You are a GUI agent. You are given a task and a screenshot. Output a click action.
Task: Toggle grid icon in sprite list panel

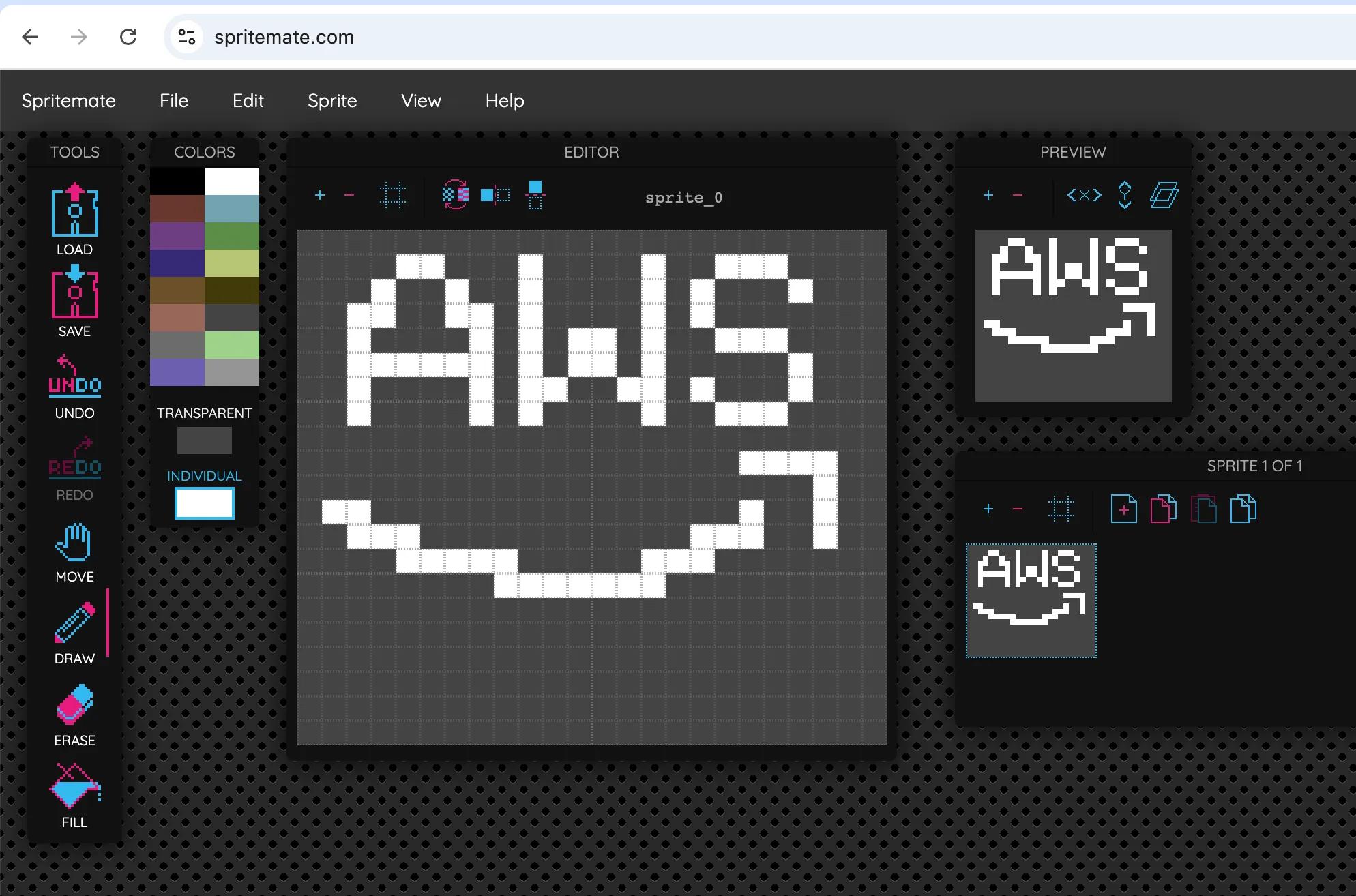(1061, 509)
